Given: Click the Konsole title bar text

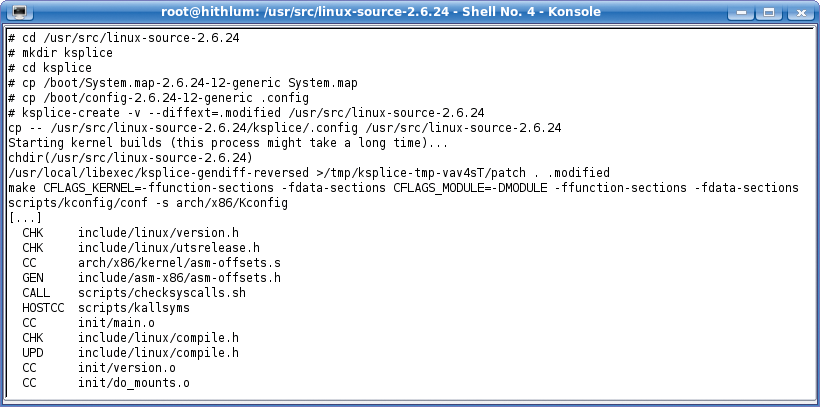Looking at the screenshot, I should point(381,12).
